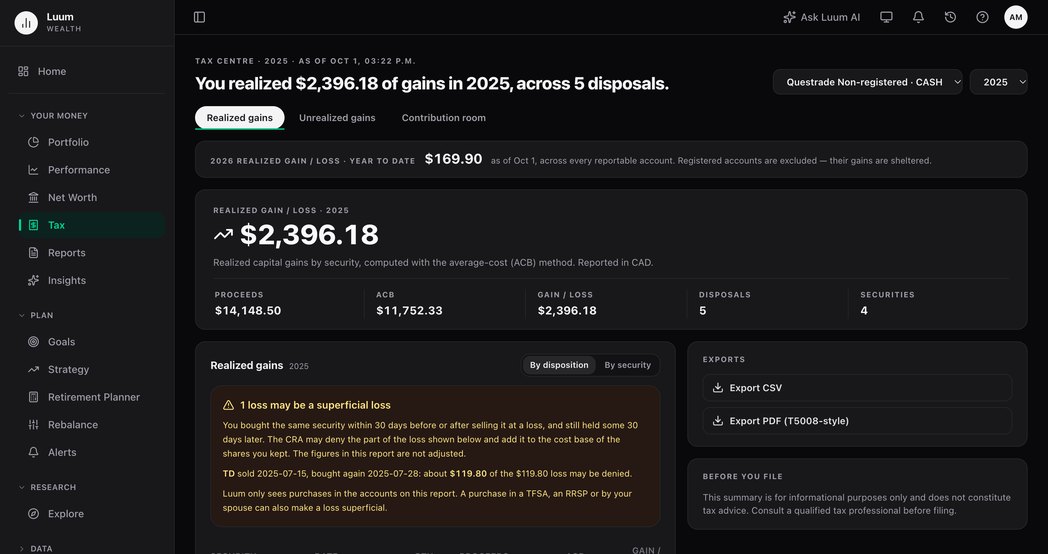Click the ACB value $11,752.33
The height and width of the screenshot is (554, 1048).
[x=409, y=311]
